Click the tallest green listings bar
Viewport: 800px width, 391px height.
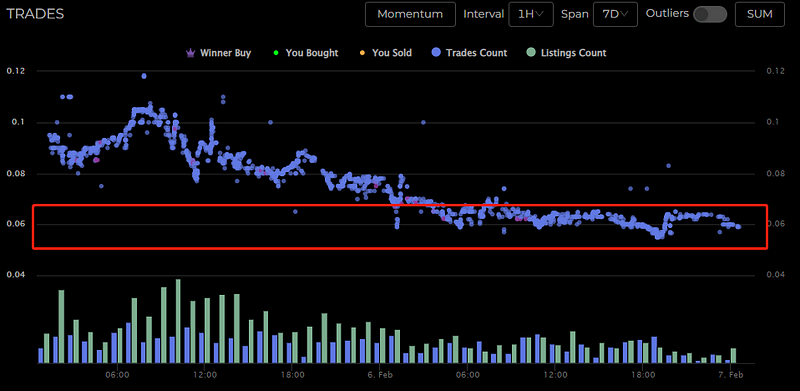pyautogui.click(x=178, y=321)
